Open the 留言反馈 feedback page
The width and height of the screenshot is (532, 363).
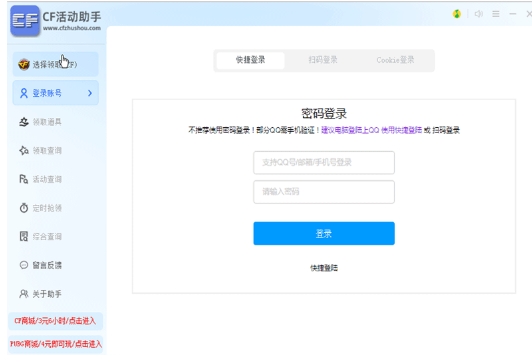[x=41, y=265]
